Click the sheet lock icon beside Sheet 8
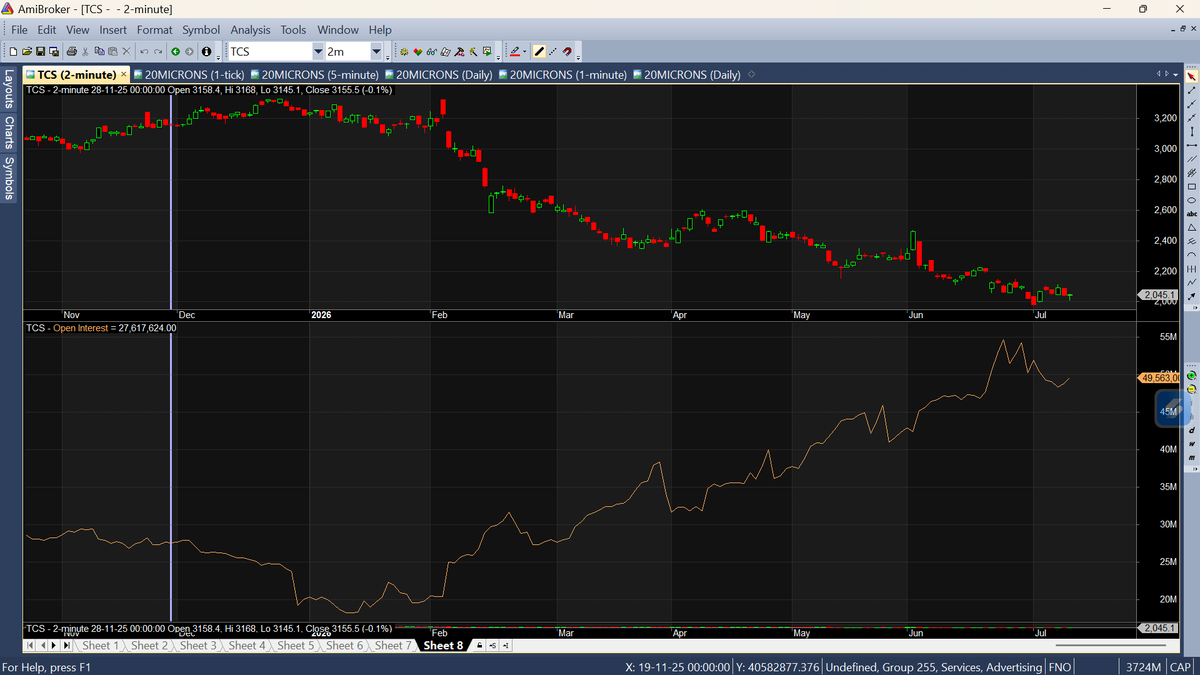 click(x=480, y=646)
